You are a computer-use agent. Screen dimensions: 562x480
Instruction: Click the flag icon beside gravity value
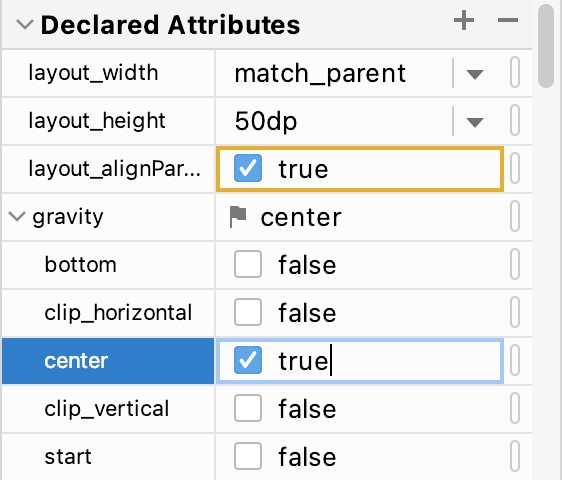[x=238, y=217]
